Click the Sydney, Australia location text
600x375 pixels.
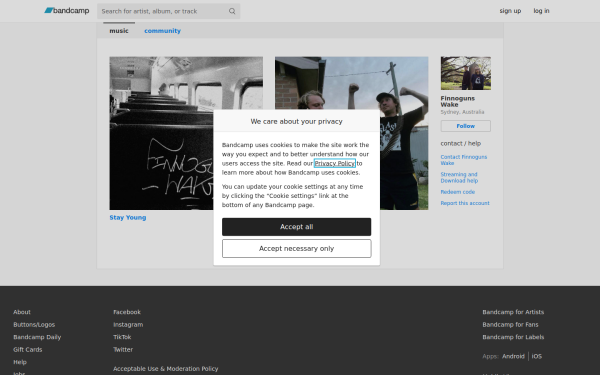click(x=462, y=112)
